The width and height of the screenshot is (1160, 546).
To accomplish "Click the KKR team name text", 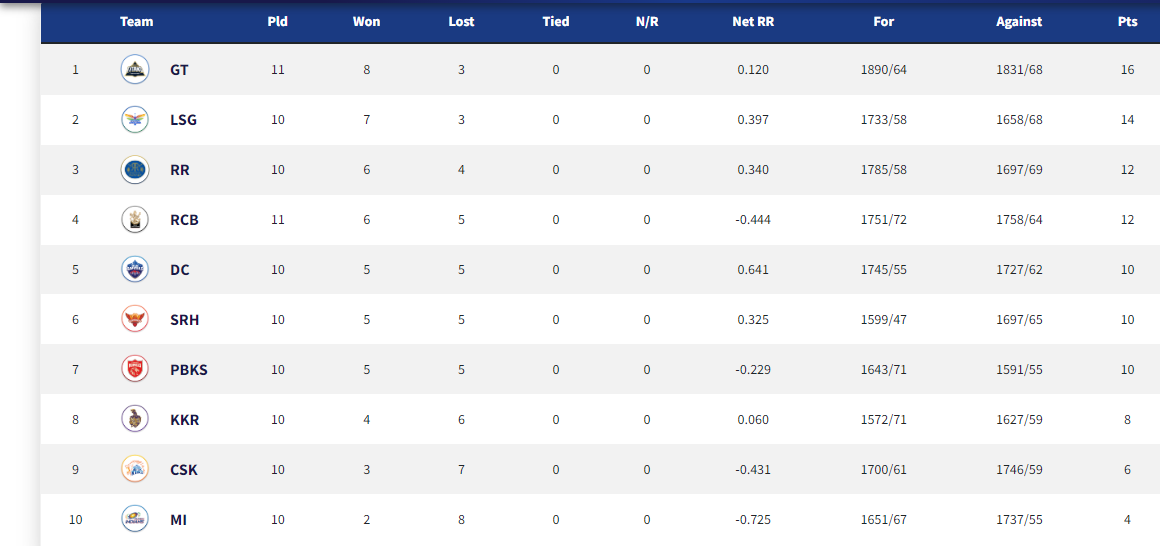I will point(184,419).
